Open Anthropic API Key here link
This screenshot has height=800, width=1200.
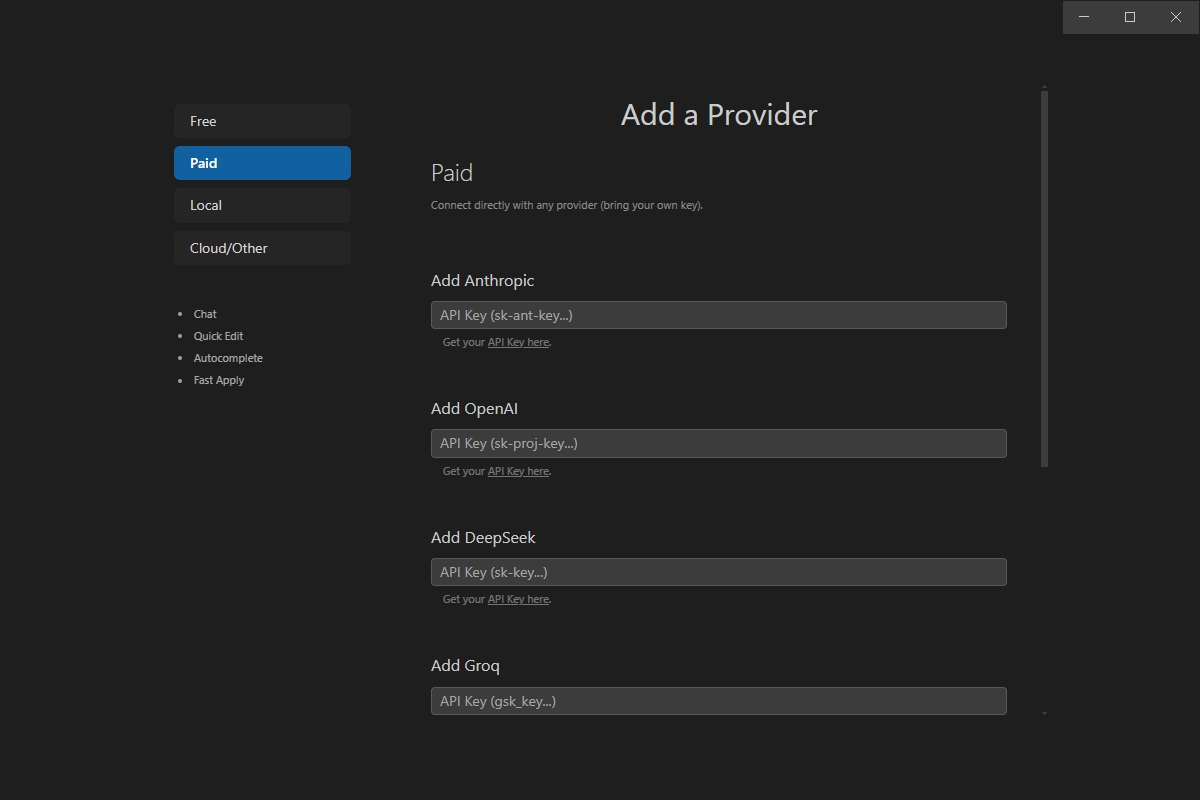point(518,342)
